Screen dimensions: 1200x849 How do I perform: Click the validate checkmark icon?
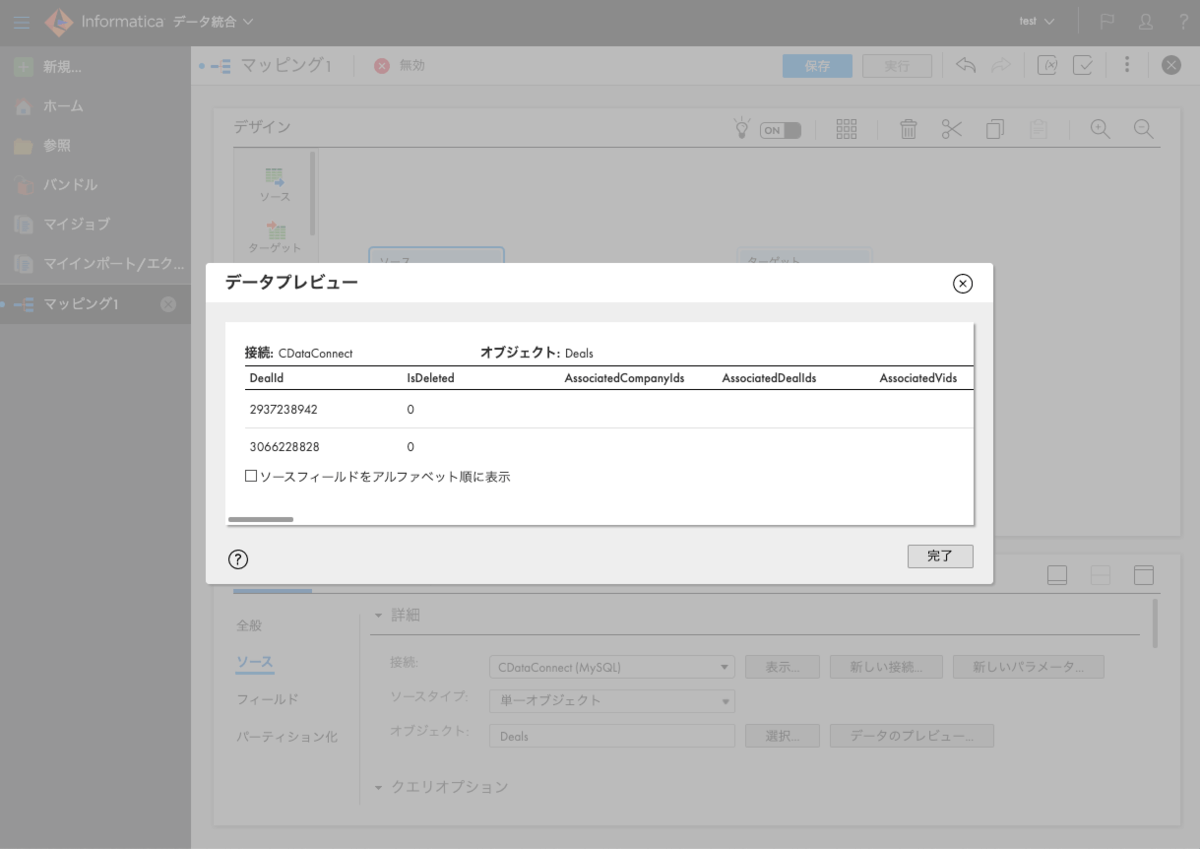pos(1083,65)
